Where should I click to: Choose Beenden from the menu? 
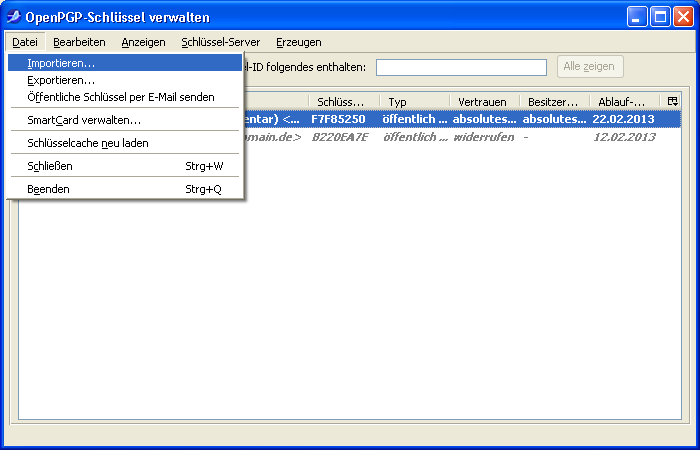point(125,189)
